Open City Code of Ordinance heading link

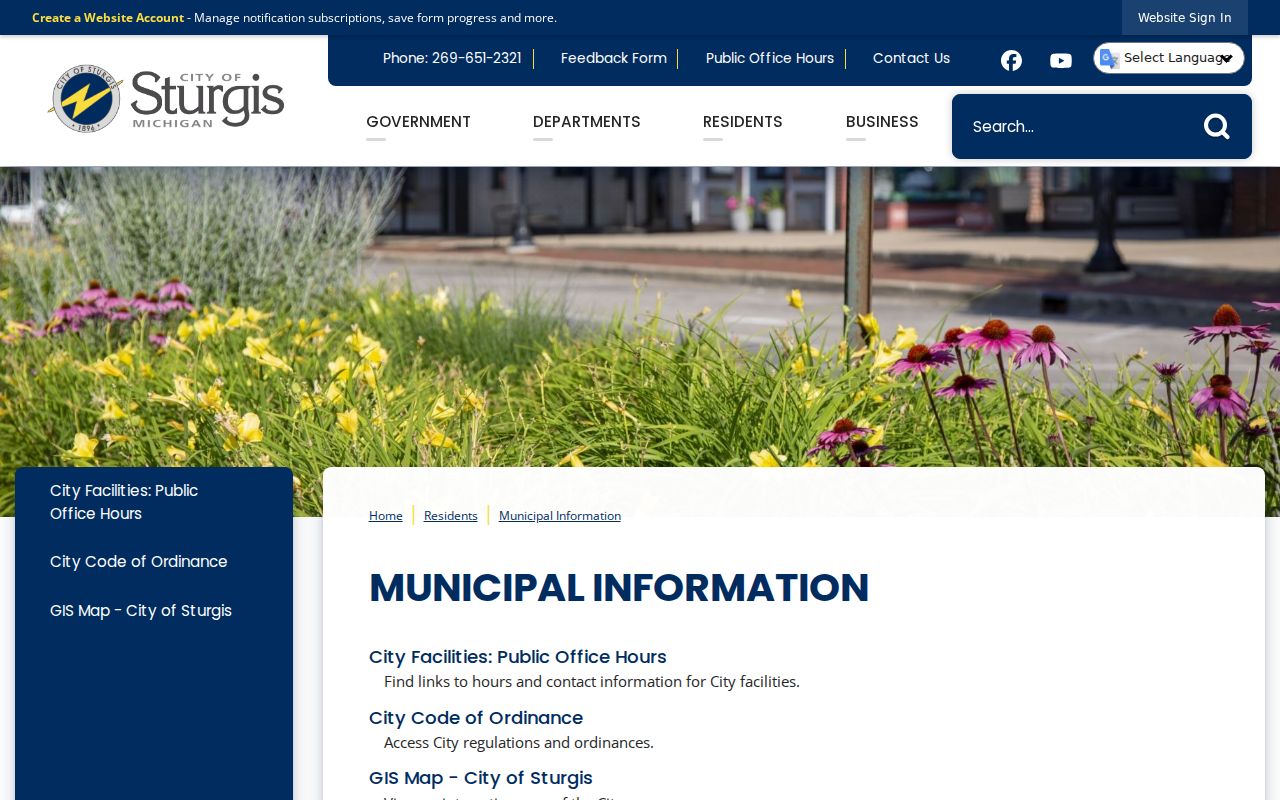tap(476, 718)
